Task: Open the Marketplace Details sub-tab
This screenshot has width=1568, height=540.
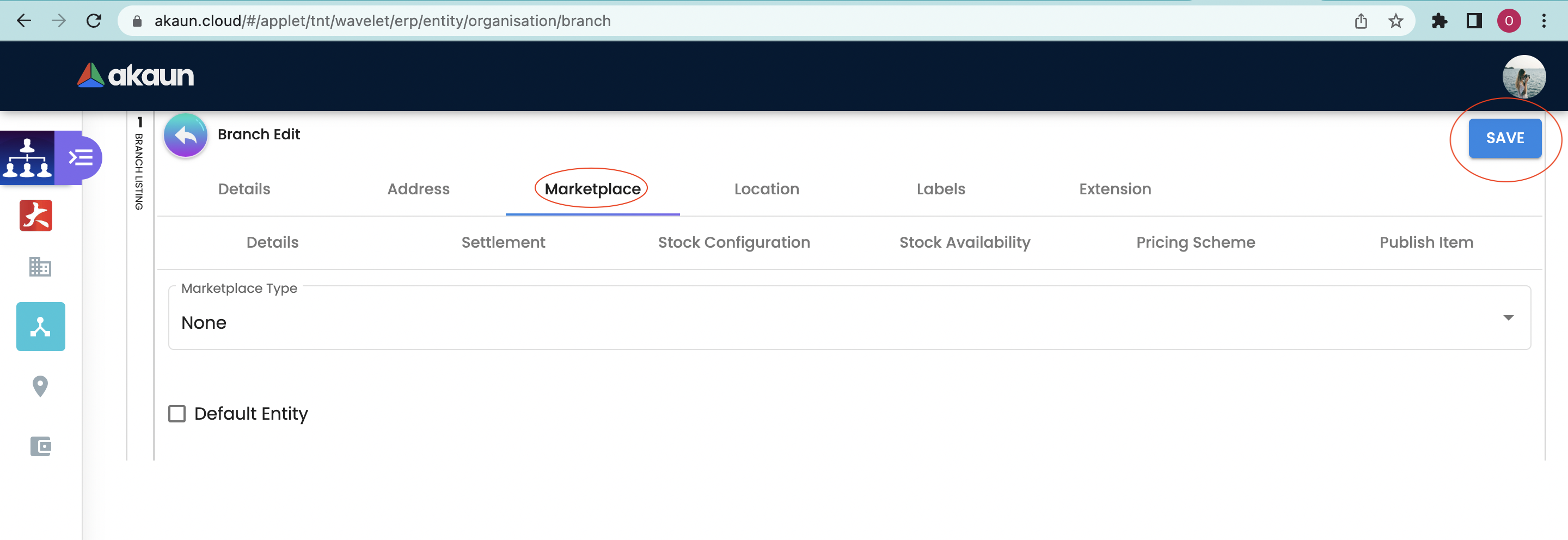Action: click(272, 242)
